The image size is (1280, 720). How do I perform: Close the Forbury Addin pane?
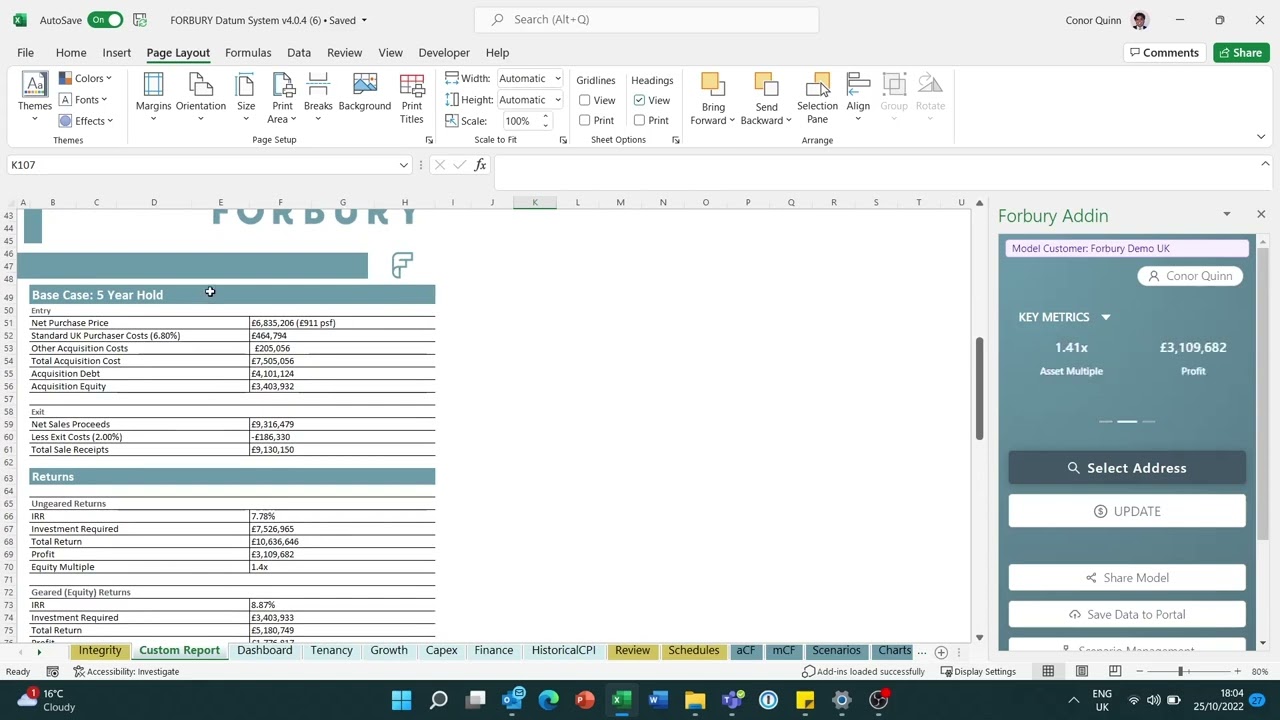(1260, 214)
